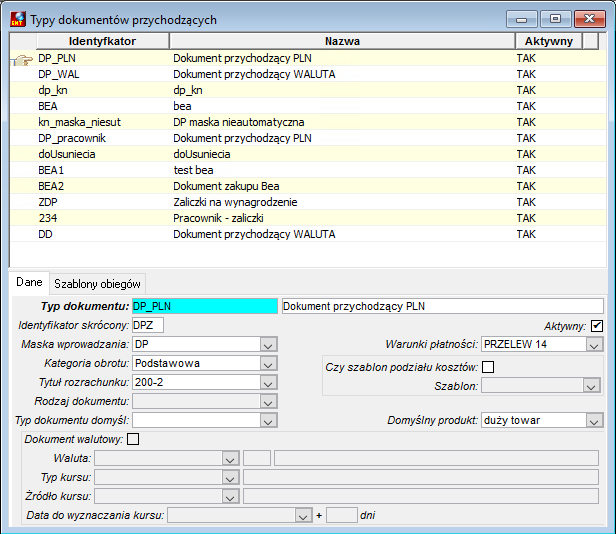
Task: Click the application icon in title bar
Action: click(18, 19)
